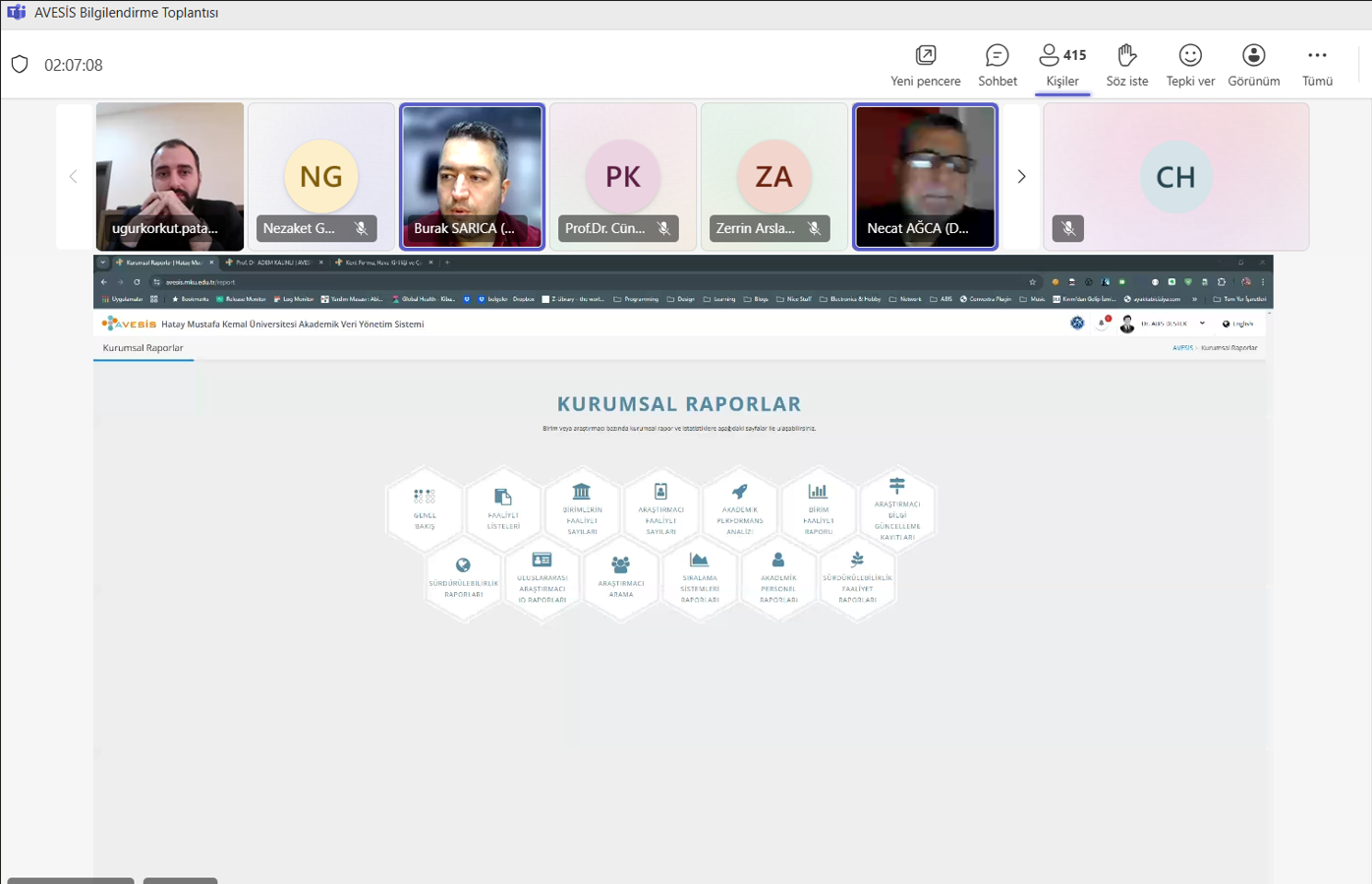The image size is (1372, 884).
Task: Open Tepki ver reactions
Action: click(1189, 65)
